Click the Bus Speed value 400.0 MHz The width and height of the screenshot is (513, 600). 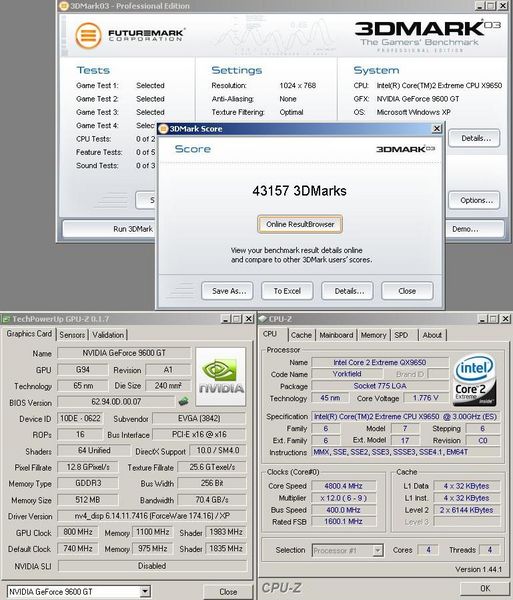tap(344, 510)
